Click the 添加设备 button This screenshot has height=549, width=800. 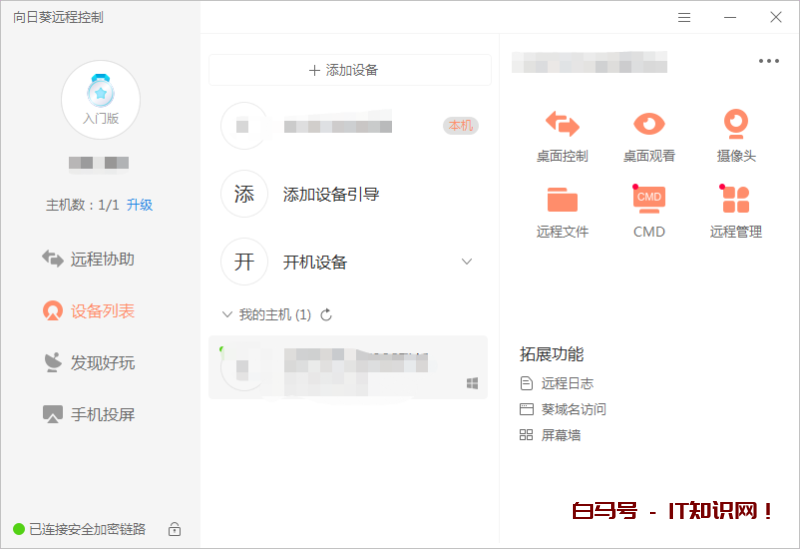(349, 70)
